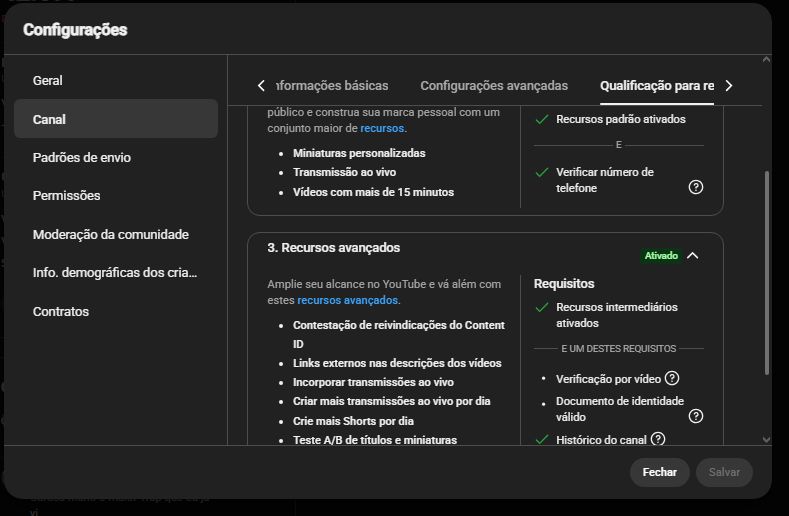Click the Salvar button
Viewport: 789px width, 516px height.
[x=724, y=472]
